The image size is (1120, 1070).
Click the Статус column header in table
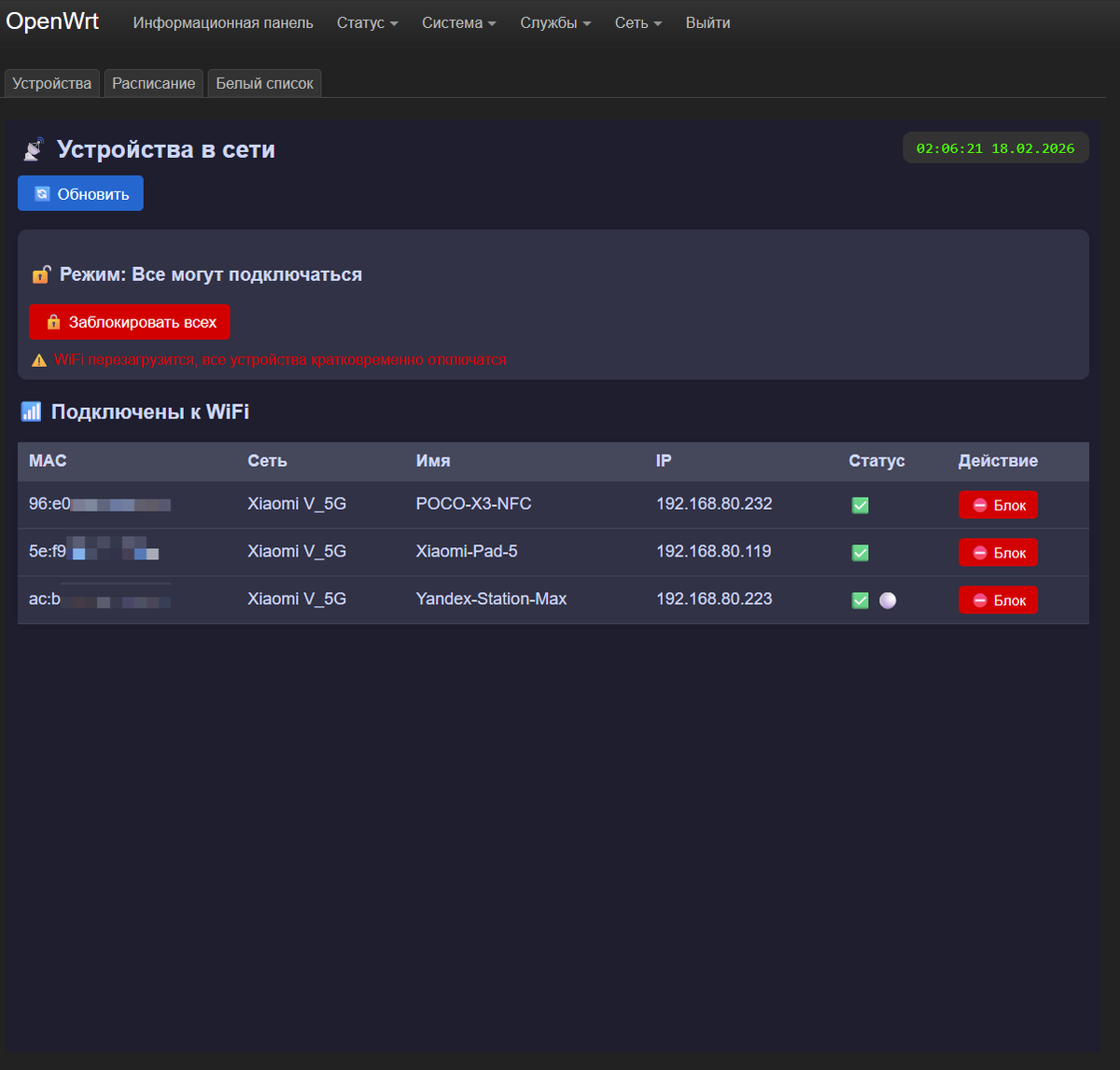tap(876, 460)
